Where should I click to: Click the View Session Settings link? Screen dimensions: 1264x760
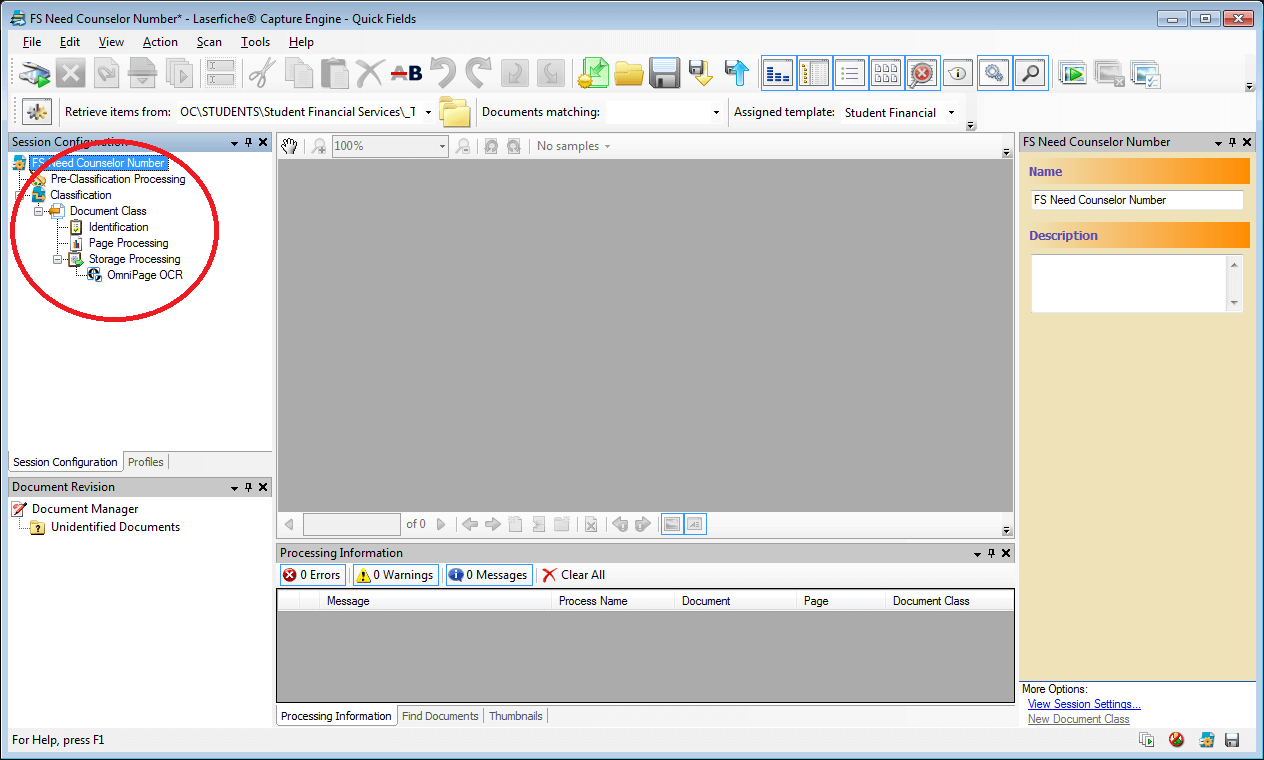[1084, 704]
